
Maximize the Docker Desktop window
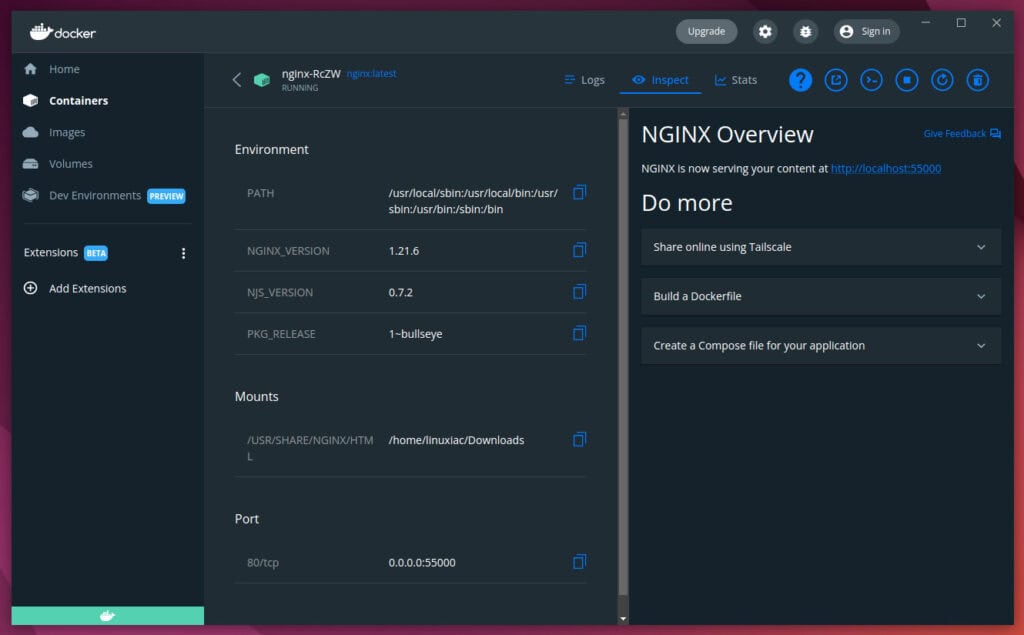pos(961,23)
